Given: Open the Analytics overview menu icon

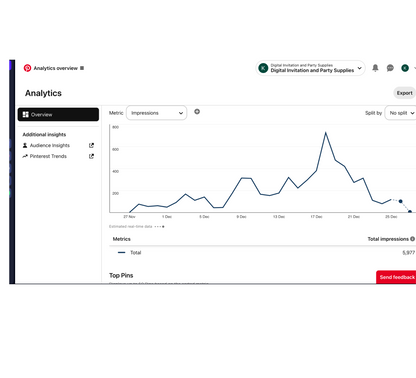Looking at the screenshot, I should 82,68.
